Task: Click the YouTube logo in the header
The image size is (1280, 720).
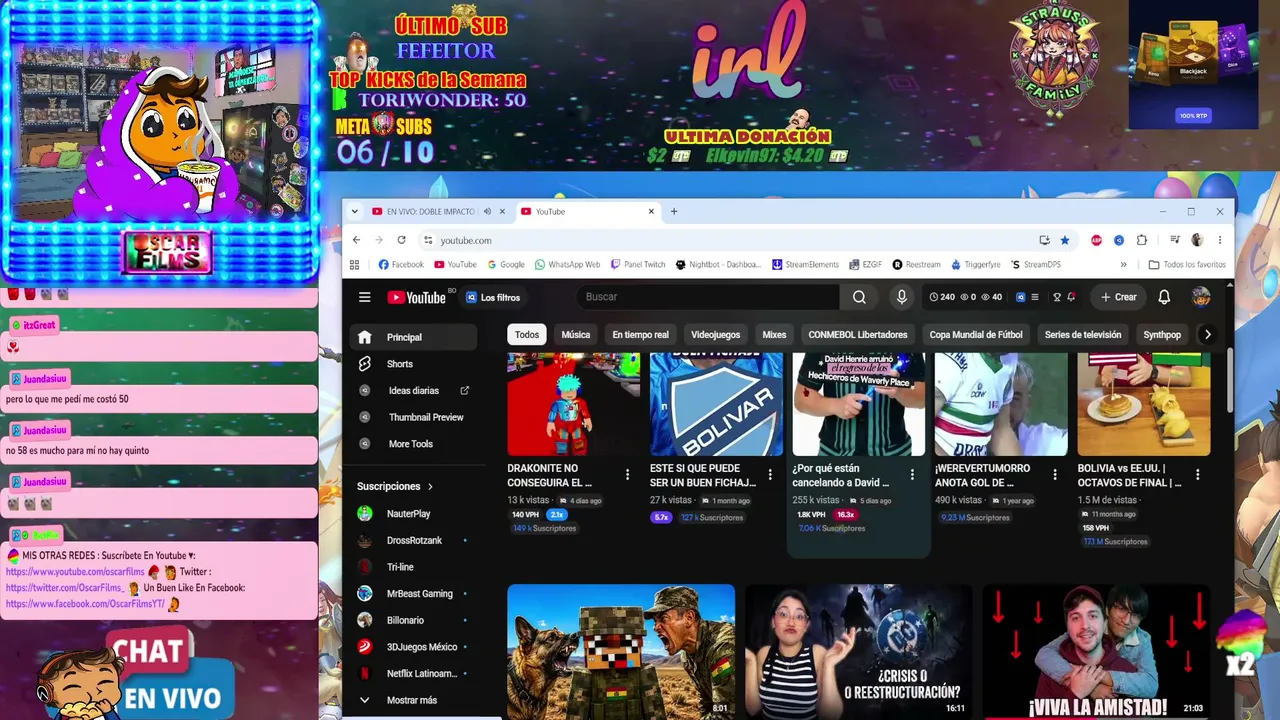Action: coord(417,297)
